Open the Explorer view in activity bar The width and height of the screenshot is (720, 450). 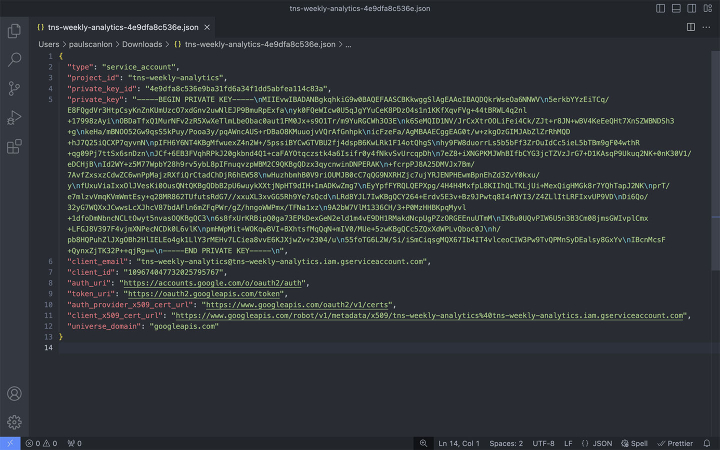(14, 31)
